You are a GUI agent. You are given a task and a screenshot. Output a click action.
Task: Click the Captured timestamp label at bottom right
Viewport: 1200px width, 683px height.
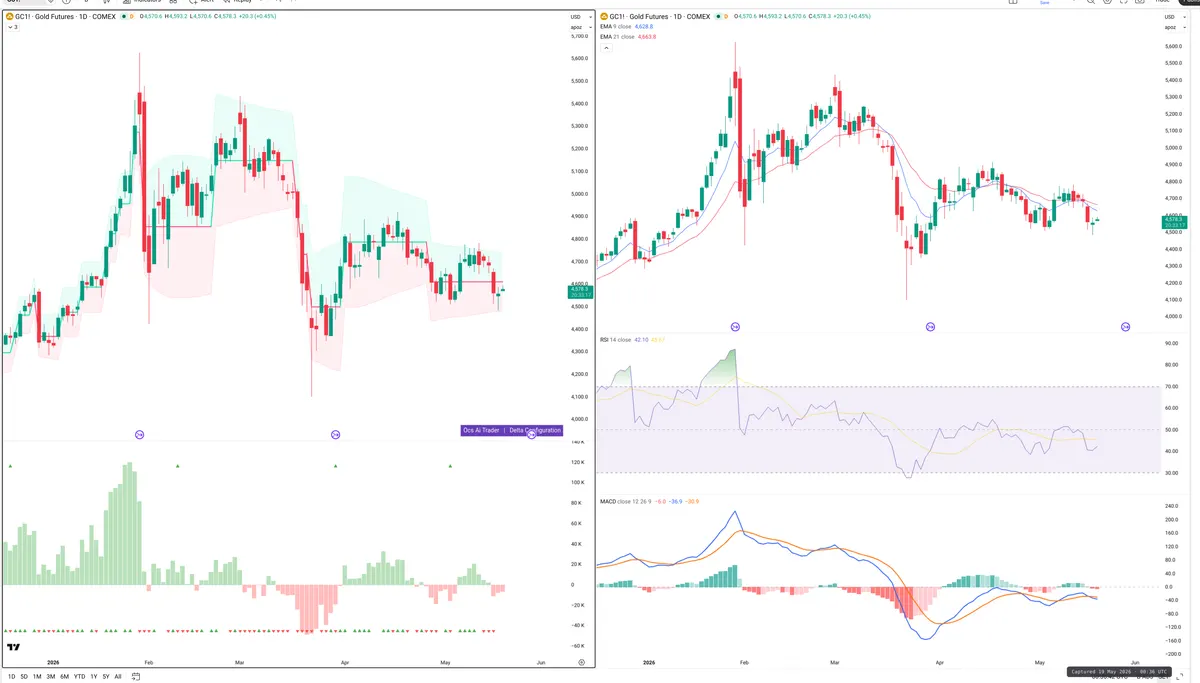coord(1118,672)
